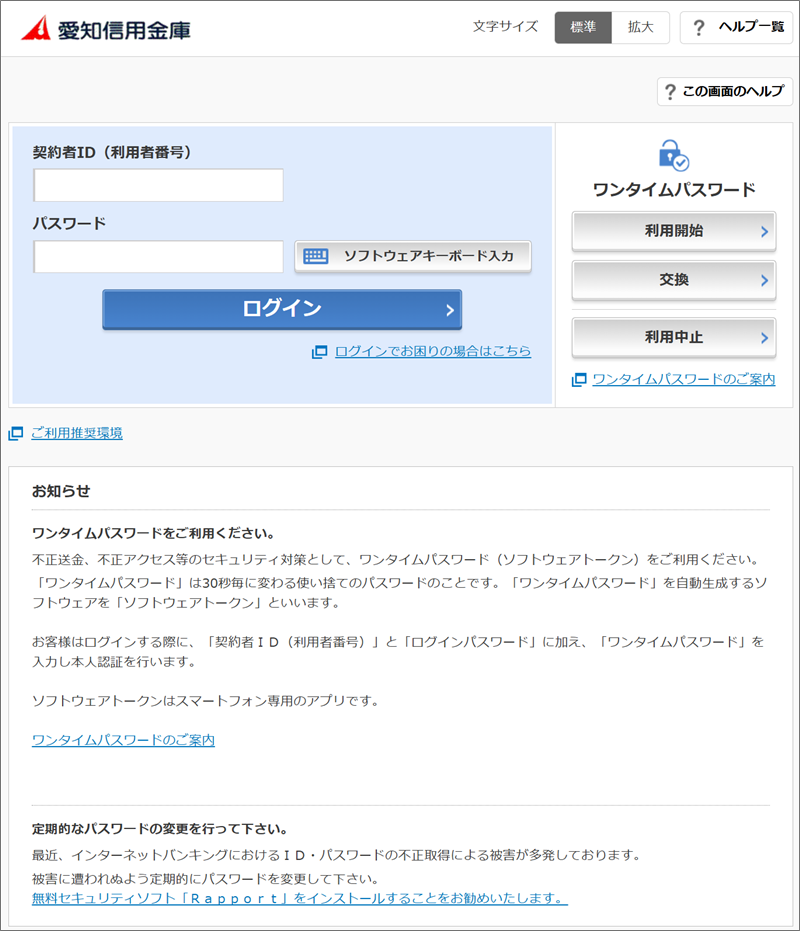The width and height of the screenshot is (800, 931).
Task: Click the パスワード input field
Action: click(158, 256)
